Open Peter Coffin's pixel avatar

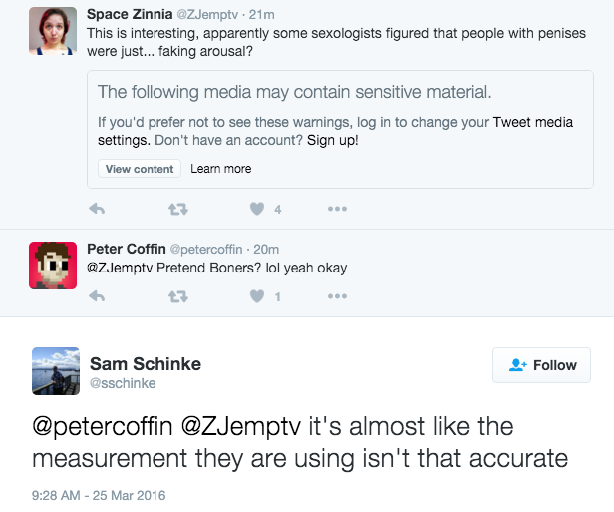coord(53,265)
